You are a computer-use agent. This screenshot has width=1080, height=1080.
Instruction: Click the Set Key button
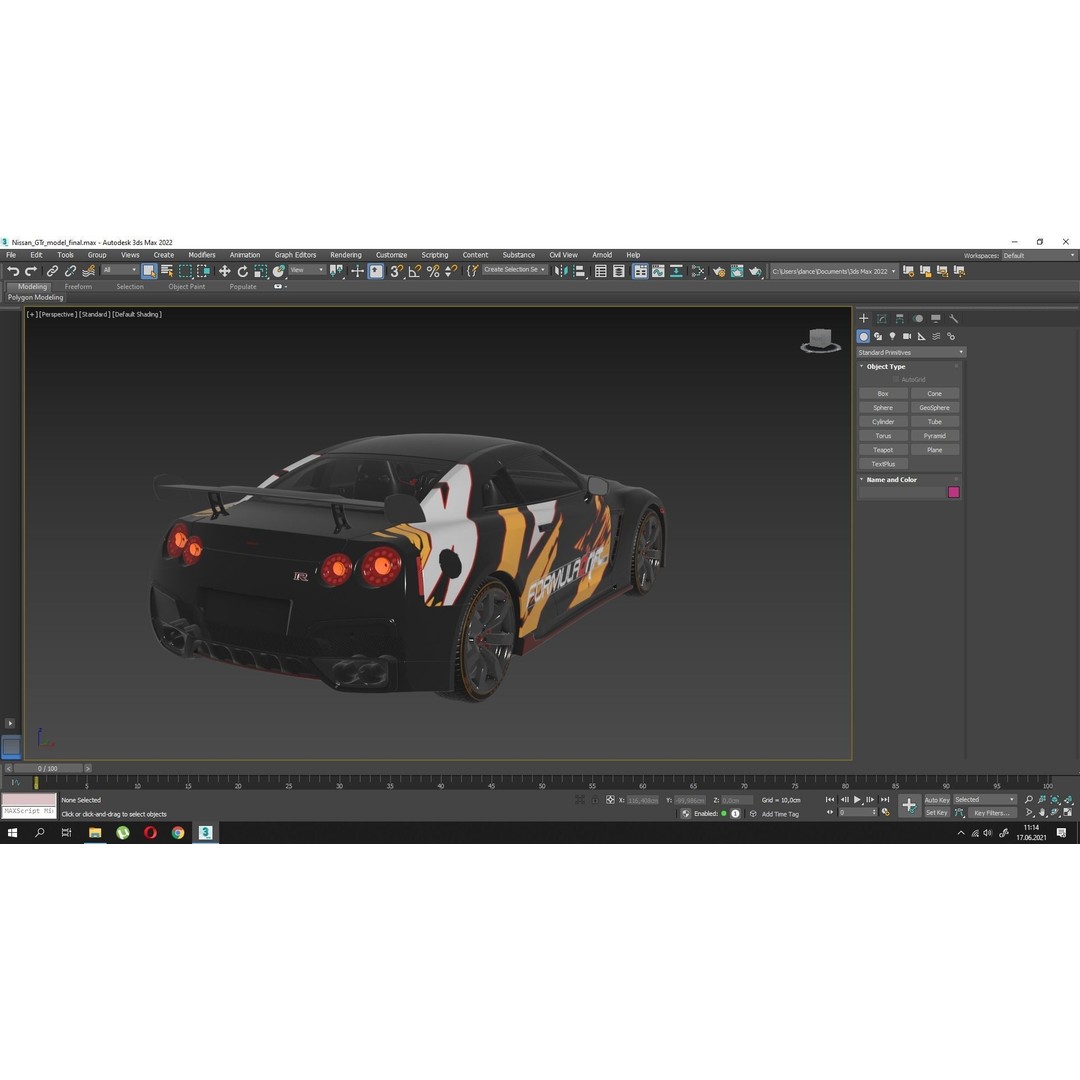click(x=937, y=813)
